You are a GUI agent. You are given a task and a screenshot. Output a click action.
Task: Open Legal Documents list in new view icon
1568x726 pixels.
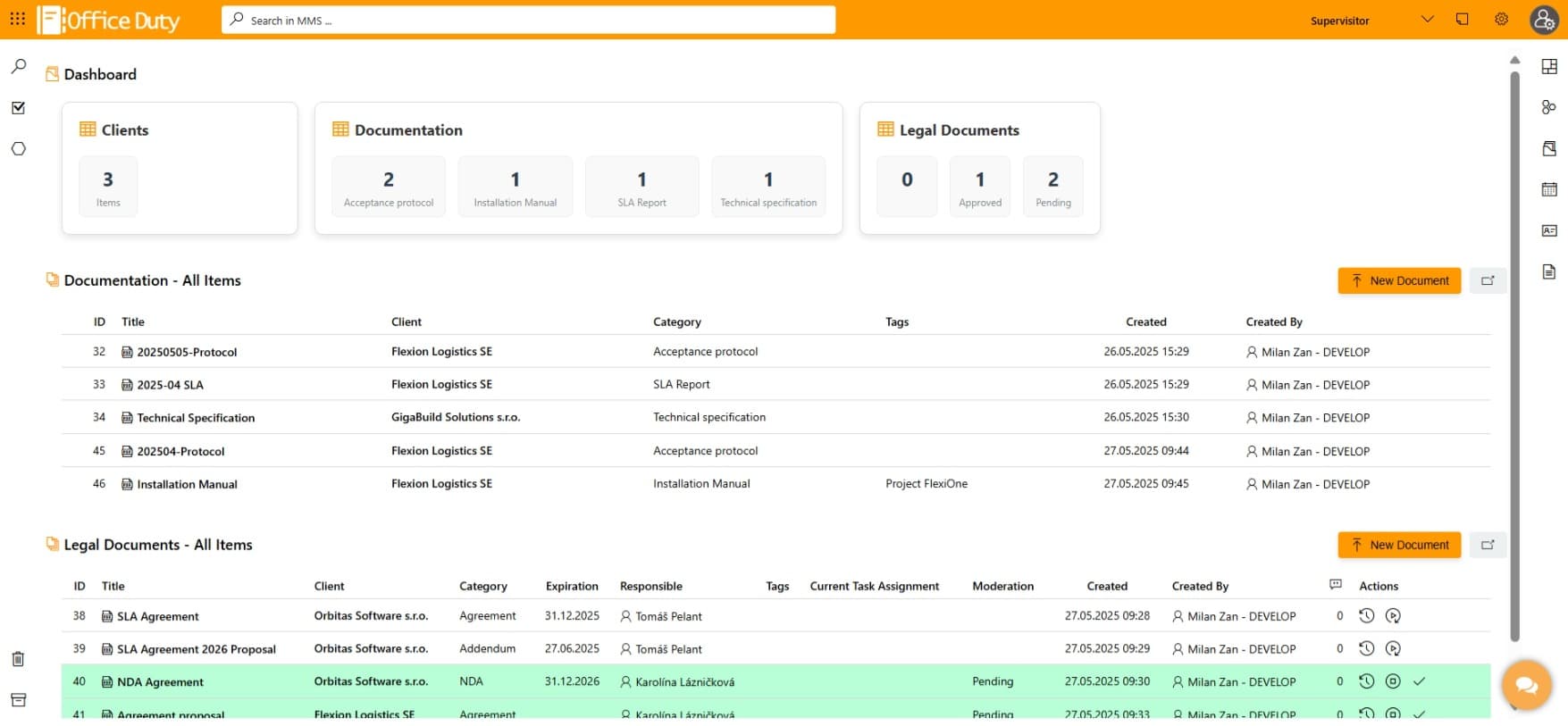pos(1488,545)
